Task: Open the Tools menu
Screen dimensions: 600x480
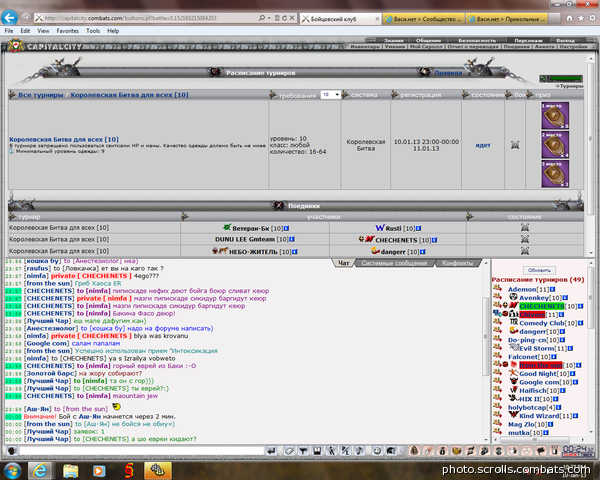Action: coord(93,31)
